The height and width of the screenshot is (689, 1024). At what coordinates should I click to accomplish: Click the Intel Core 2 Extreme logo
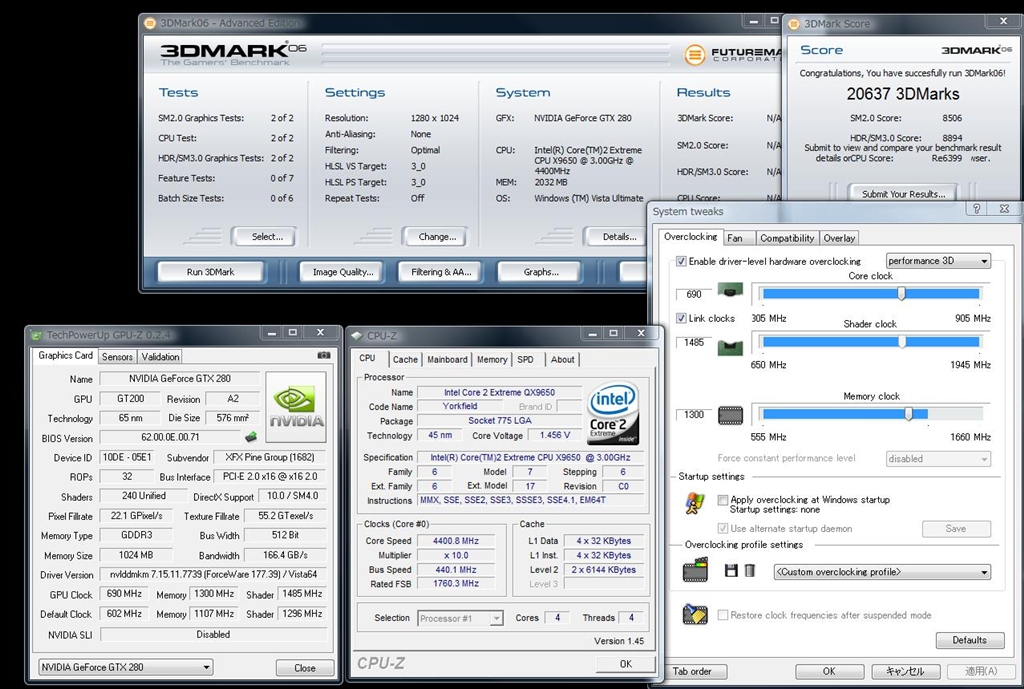coord(613,412)
